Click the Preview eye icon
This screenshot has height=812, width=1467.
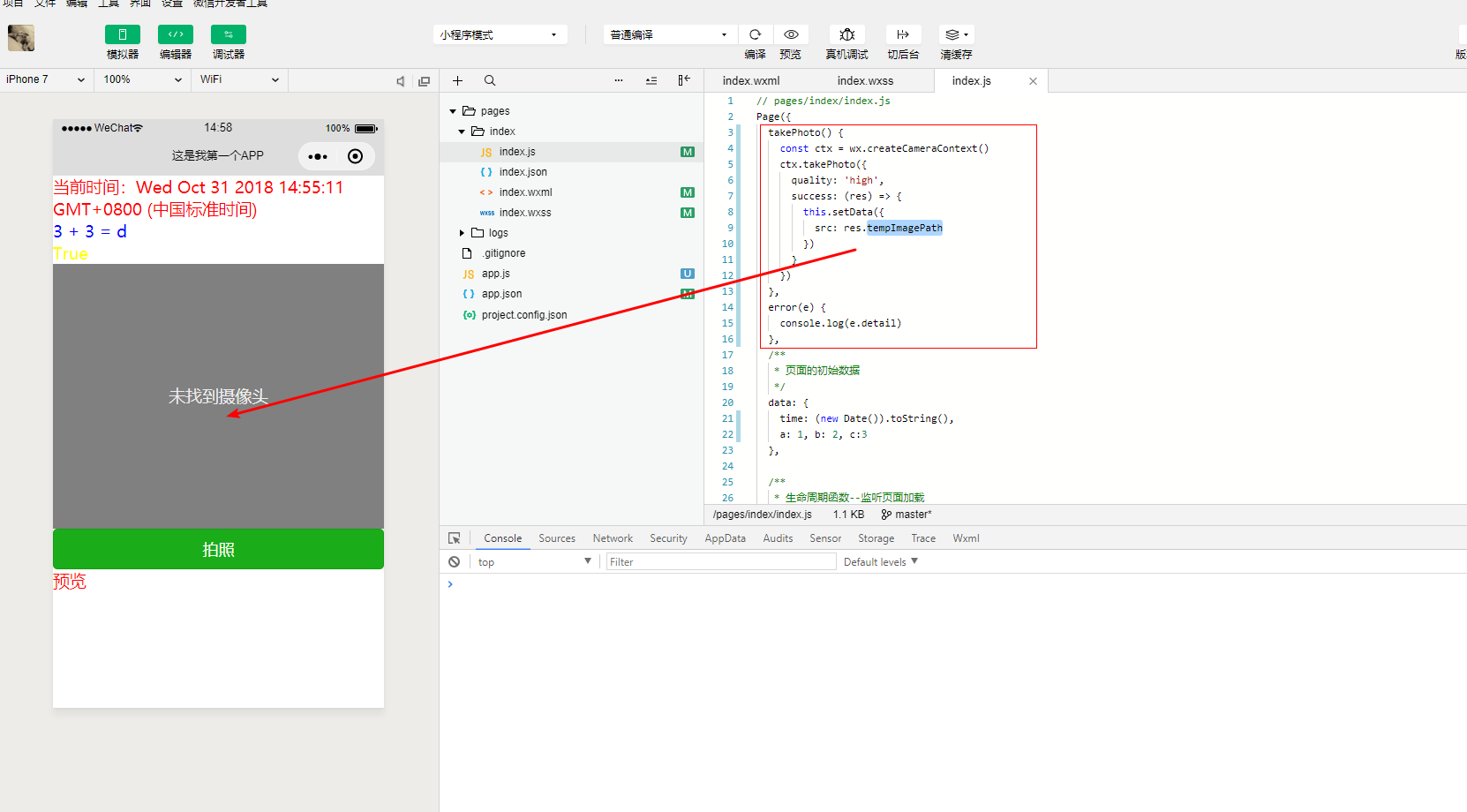(x=791, y=34)
